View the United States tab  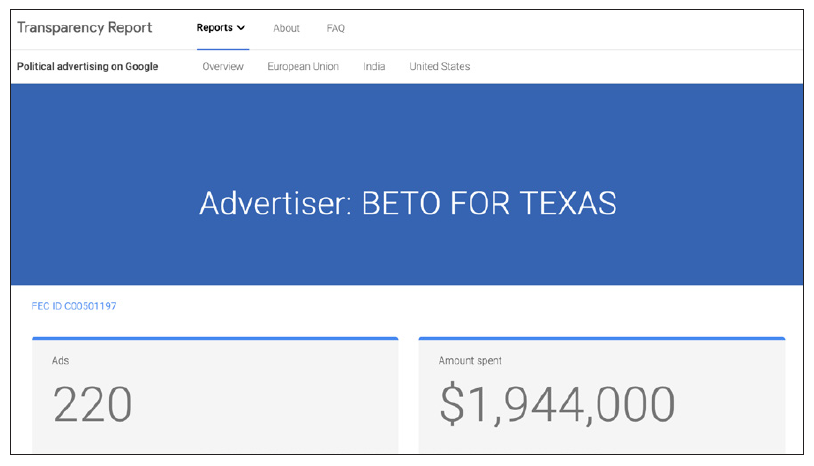tap(439, 67)
